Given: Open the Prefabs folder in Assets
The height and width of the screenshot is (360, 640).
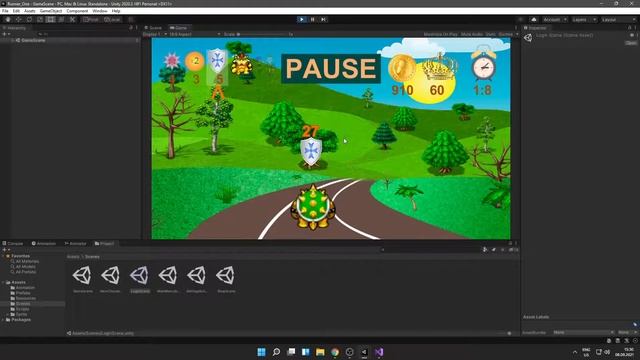Looking at the screenshot, I should 23,293.
